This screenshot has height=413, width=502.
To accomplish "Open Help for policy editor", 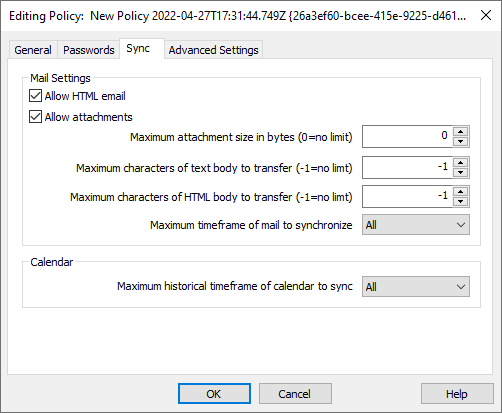I will pyautogui.click(x=457, y=394).
